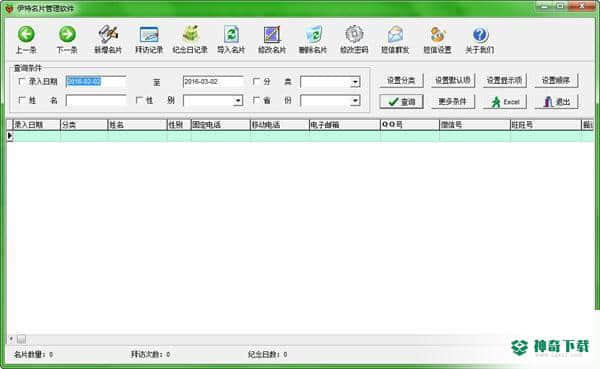Click the 名片数量: 0 status text
600x369 pixels.
(33, 355)
